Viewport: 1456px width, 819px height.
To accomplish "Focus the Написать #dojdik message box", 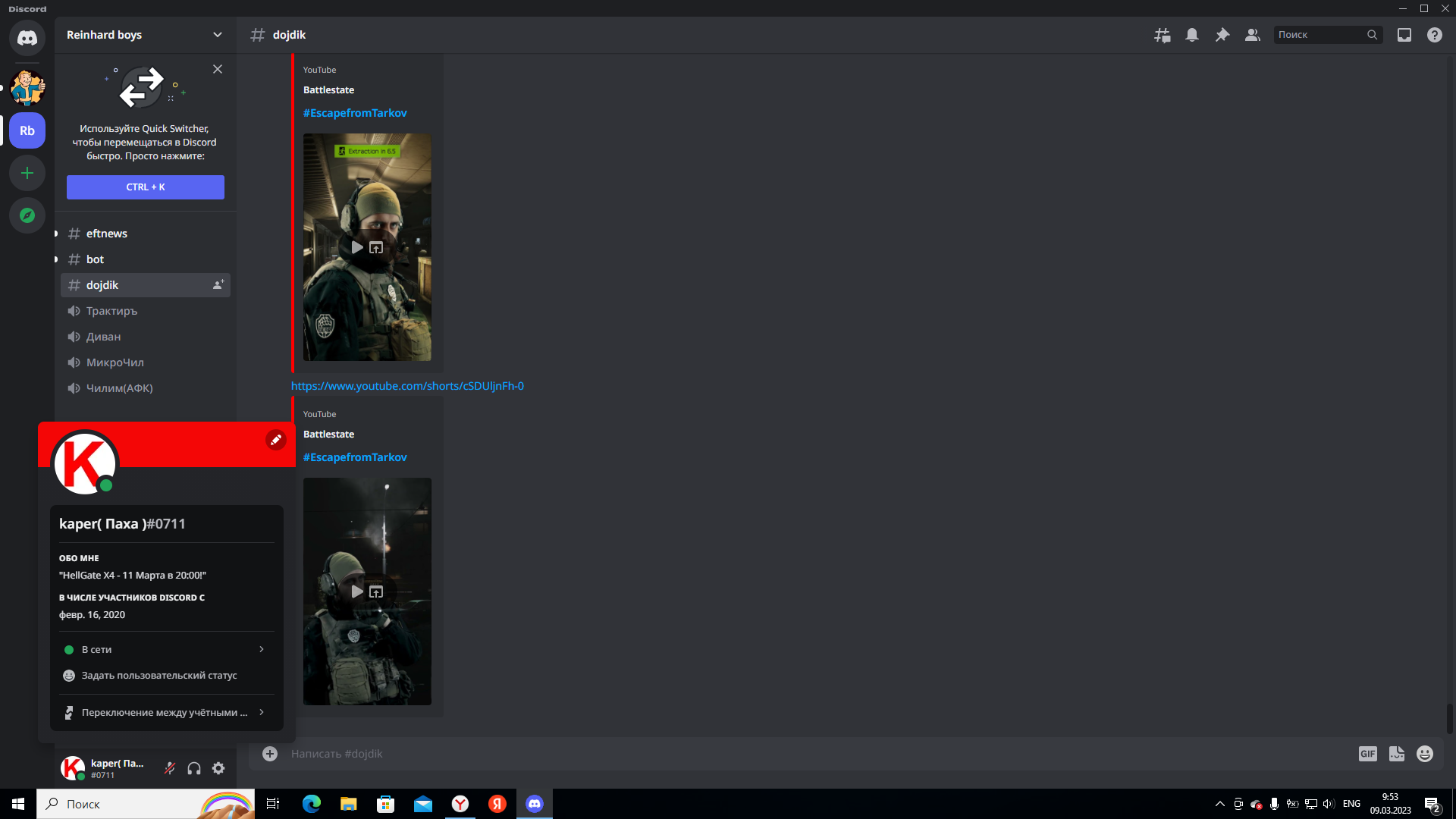I will pyautogui.click(x=819, y=754).
